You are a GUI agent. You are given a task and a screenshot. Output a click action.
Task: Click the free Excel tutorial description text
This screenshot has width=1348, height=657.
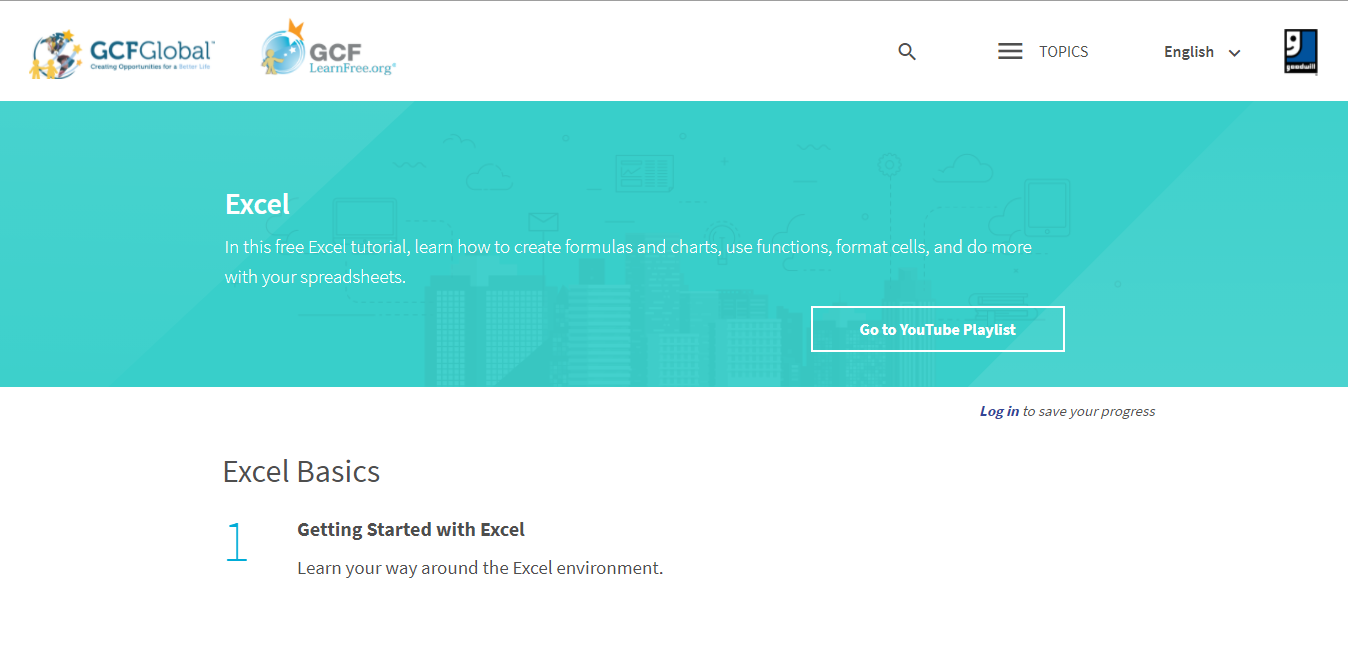(x=627, y=247)
